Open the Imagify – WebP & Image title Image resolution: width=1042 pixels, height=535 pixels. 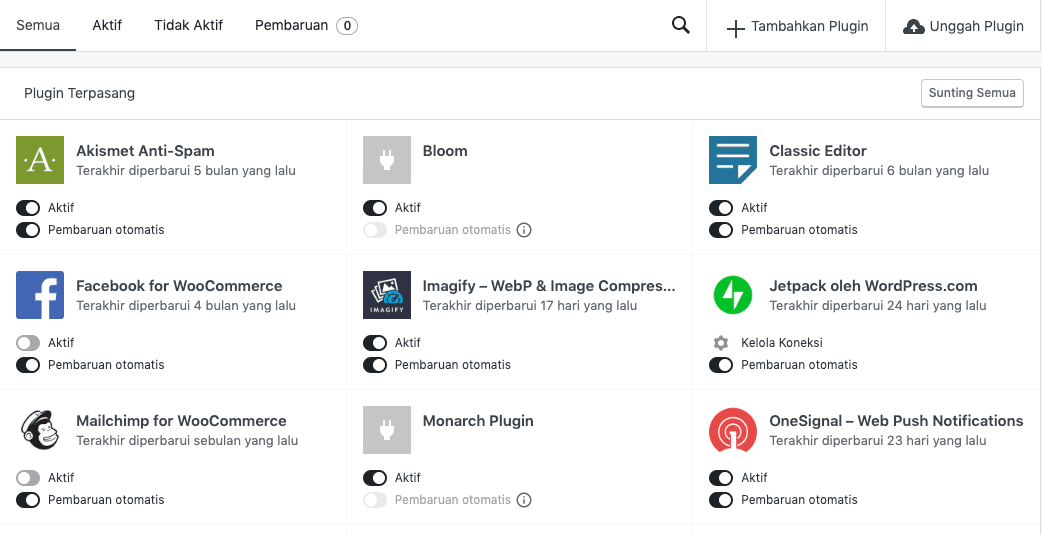coord(549,286)
